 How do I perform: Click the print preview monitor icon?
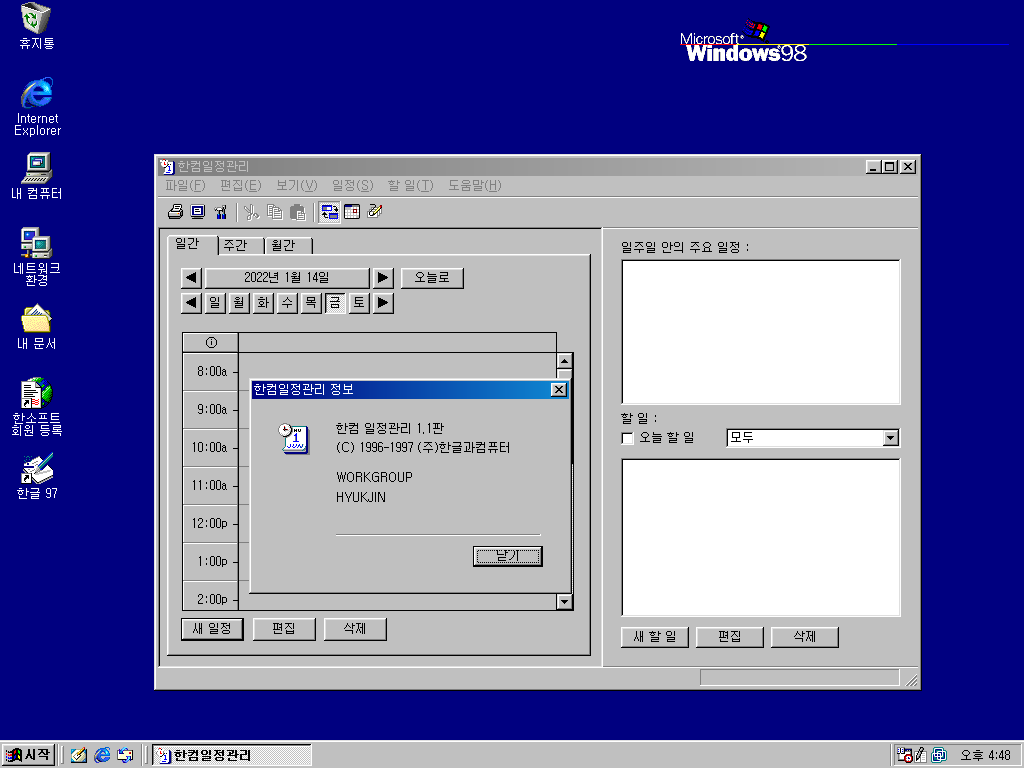(198, 212)
